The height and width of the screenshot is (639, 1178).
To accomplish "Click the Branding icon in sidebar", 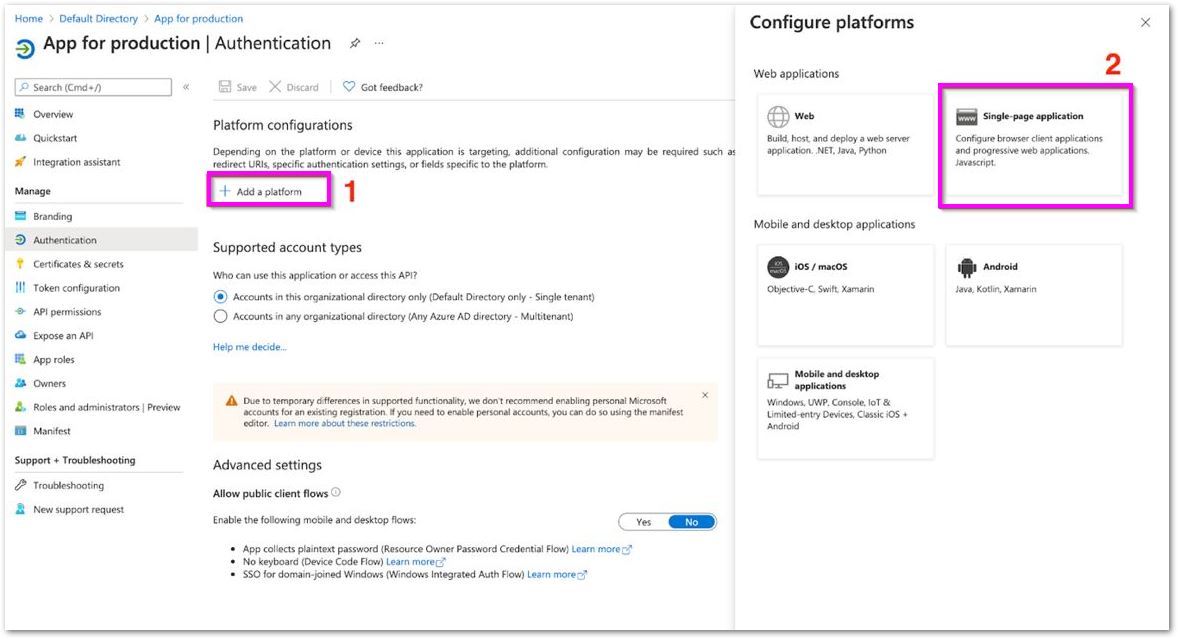I will tap(20, 216).
